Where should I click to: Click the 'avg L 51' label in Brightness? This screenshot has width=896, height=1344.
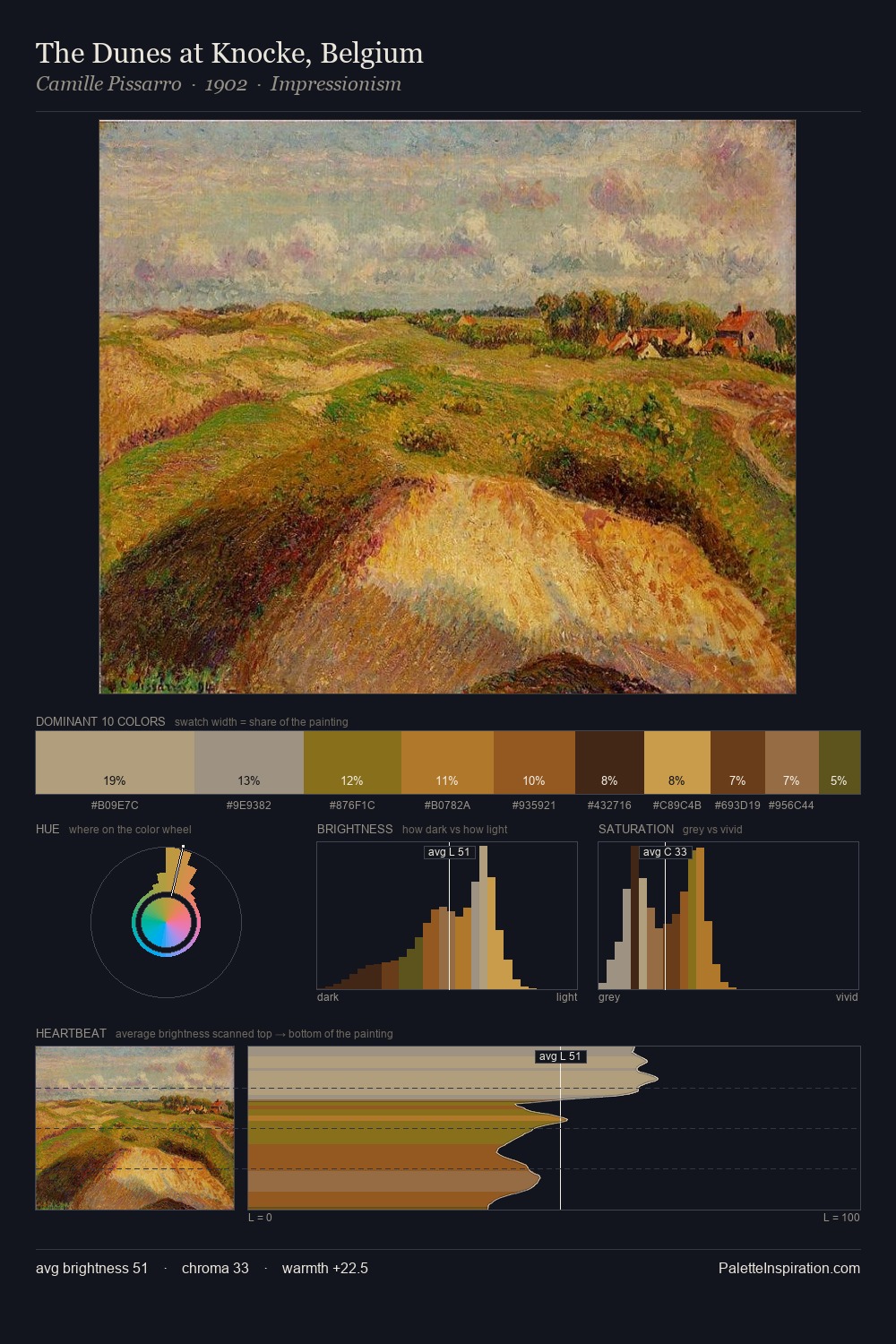click(449, 852)
